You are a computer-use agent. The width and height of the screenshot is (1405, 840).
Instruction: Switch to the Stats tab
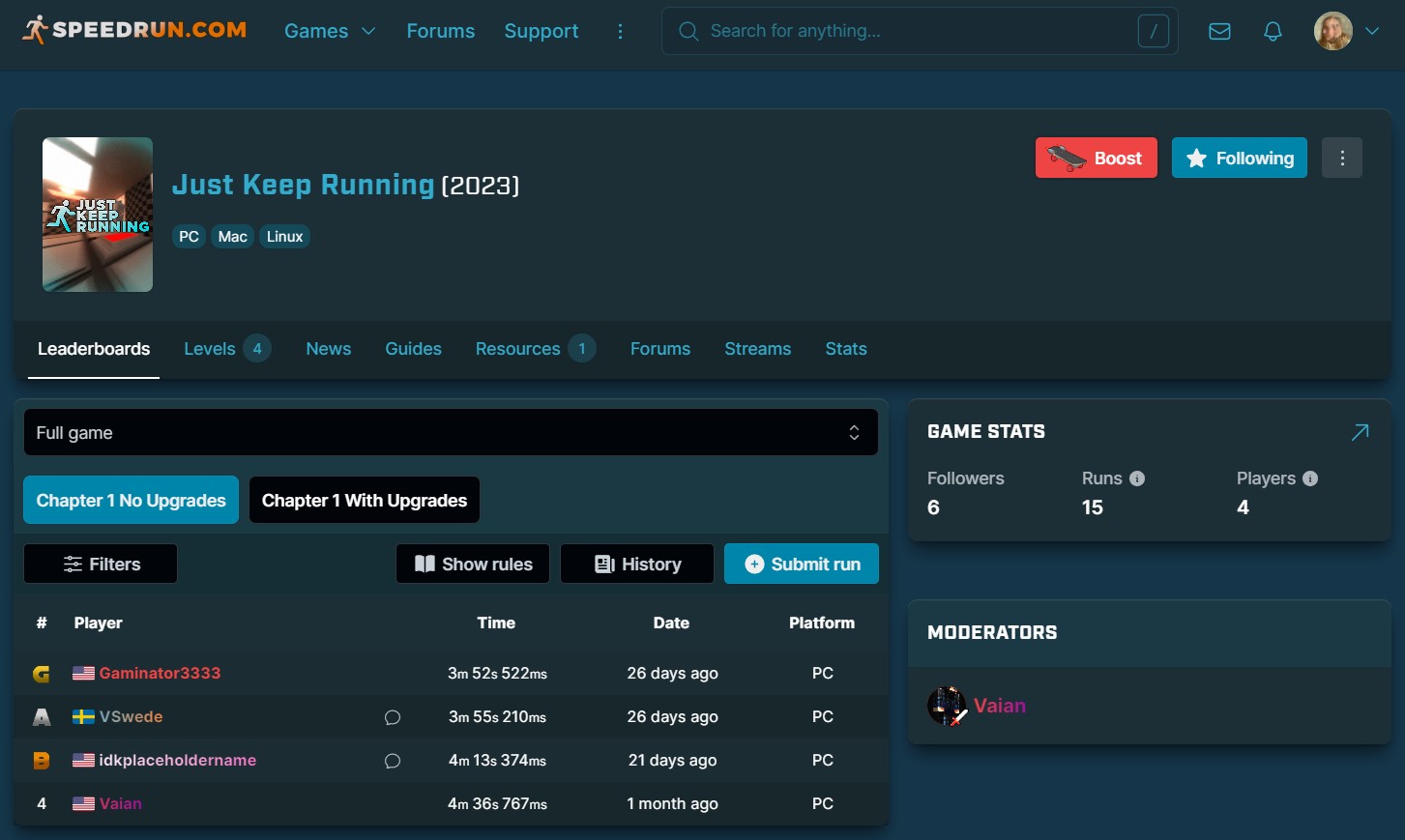pos(846,349)
